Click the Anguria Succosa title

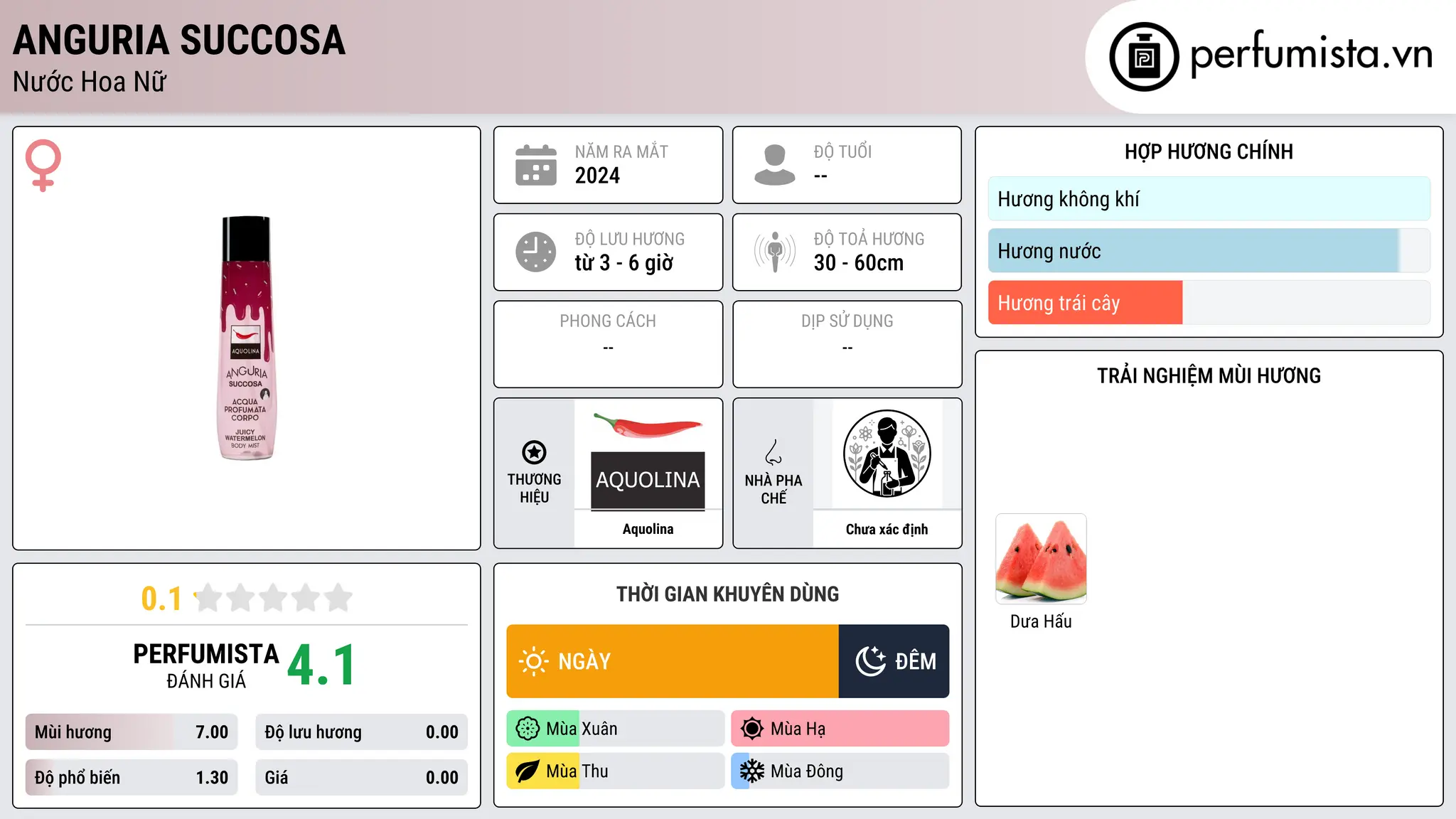[x=179, y=40]
